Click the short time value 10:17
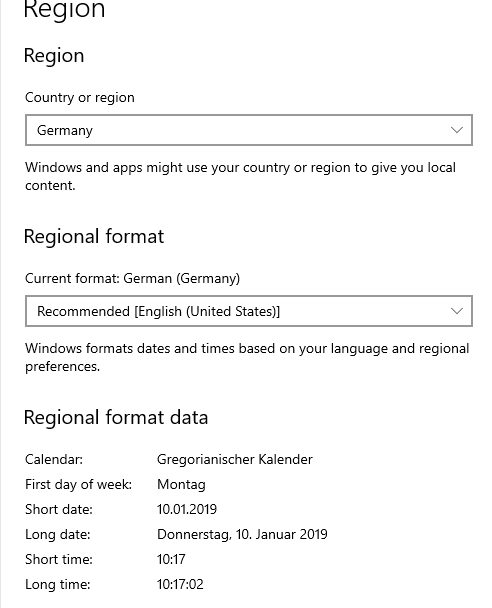The width and height of the screenshot is (492, 608). pyautogui.click(x=171, y=560)
